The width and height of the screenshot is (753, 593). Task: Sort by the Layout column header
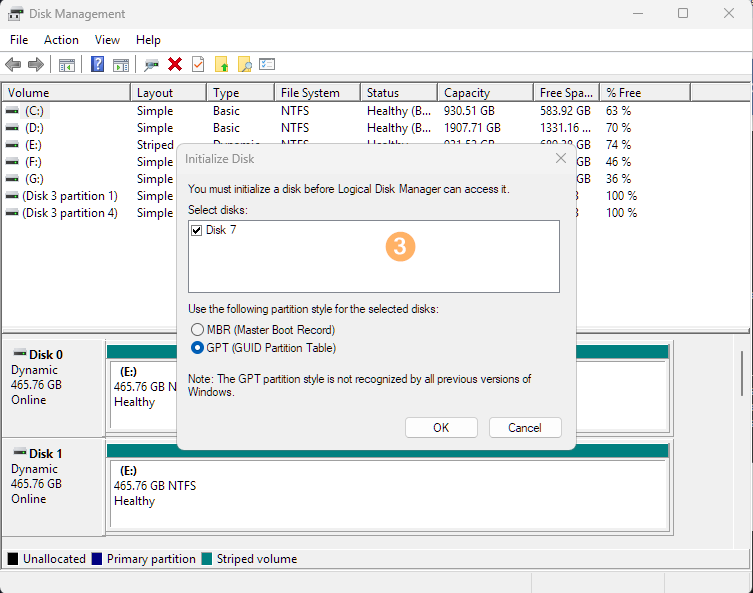(169, 93)
